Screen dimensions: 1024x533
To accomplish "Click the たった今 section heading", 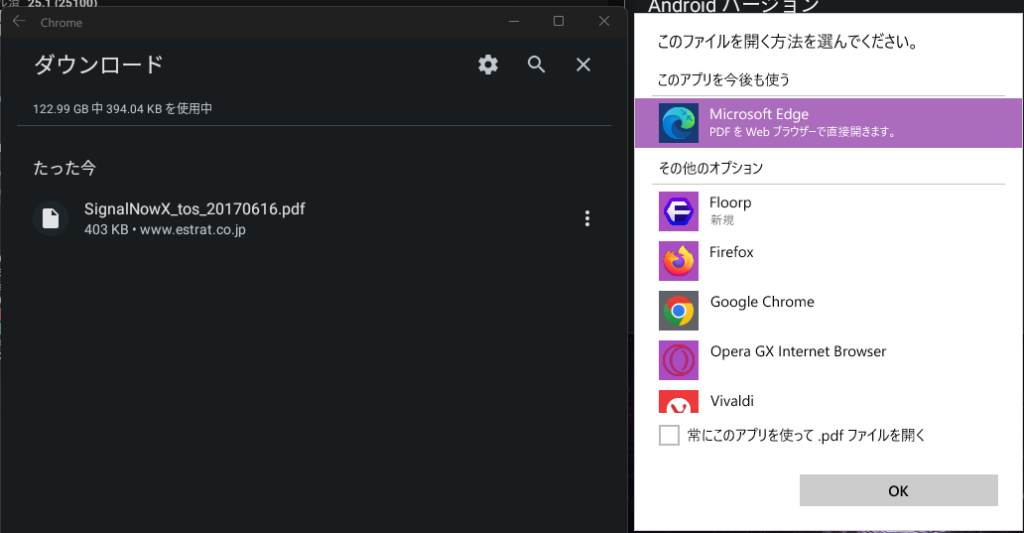I will pyautogui.click(x=65, y=169).
